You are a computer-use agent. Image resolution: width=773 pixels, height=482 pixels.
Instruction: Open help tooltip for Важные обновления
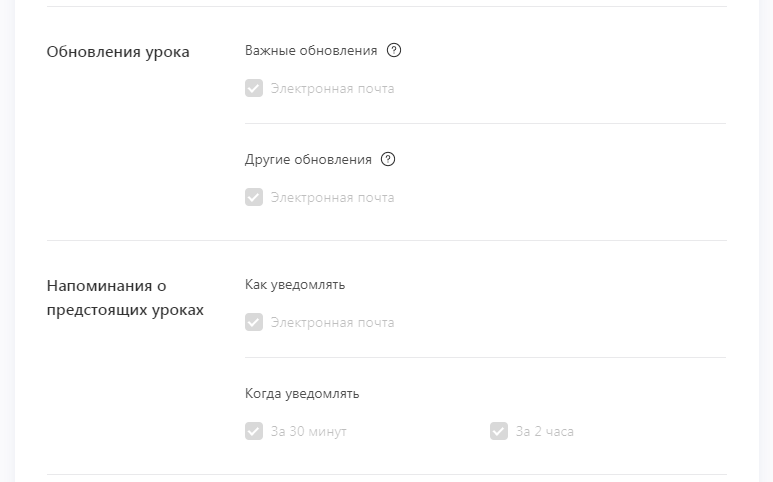tap(394, 50)
